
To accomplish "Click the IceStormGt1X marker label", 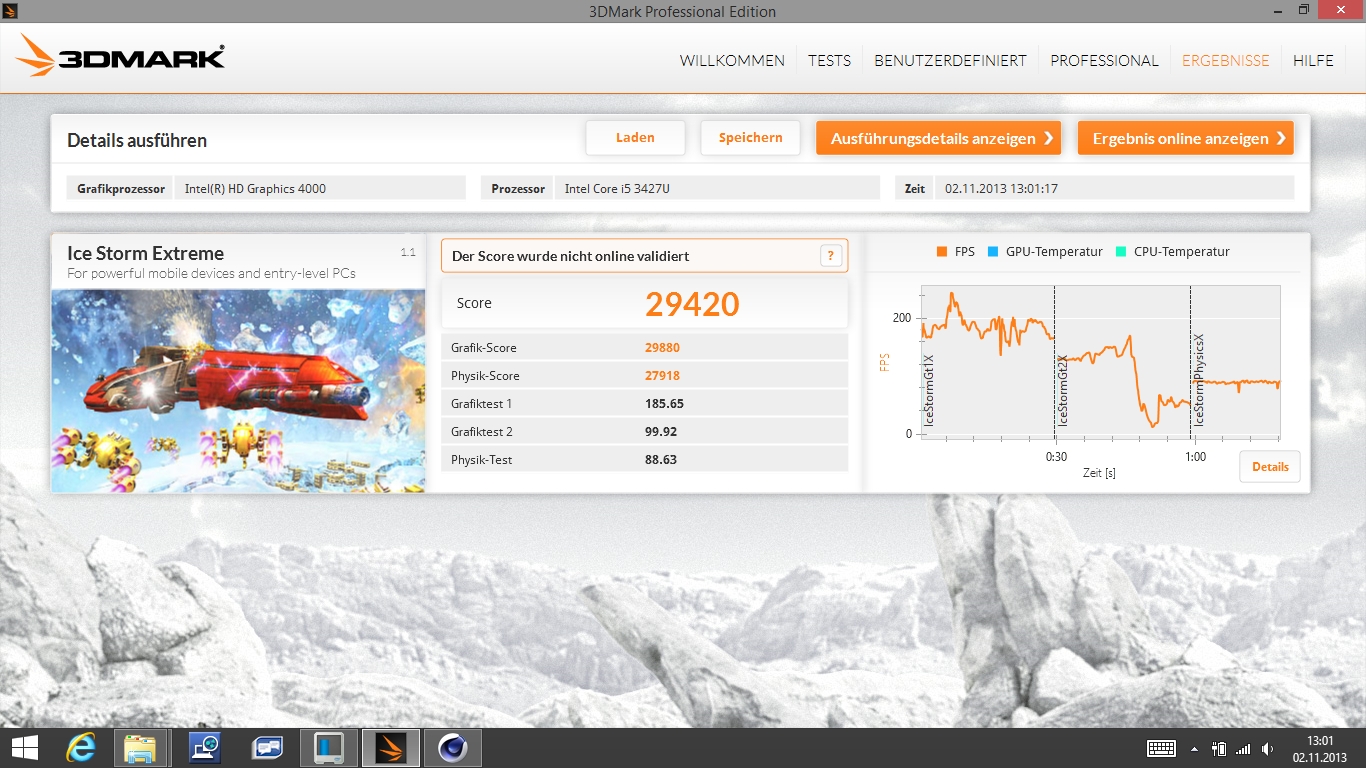I will (929, 391).
